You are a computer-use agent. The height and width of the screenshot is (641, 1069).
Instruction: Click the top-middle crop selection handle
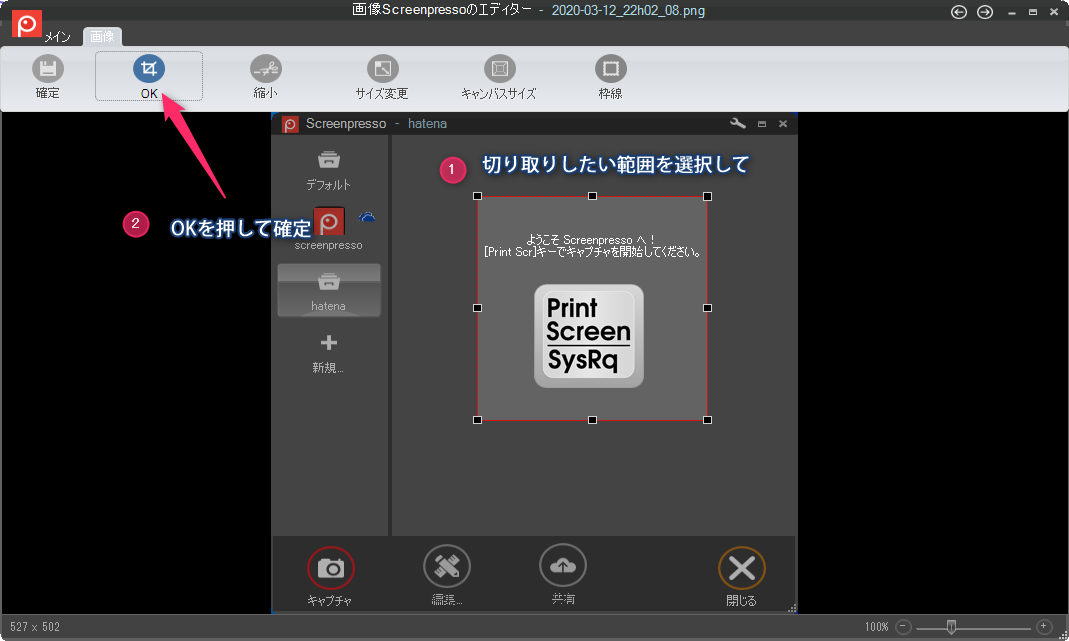pyautogui.click(x=592, y=196)
